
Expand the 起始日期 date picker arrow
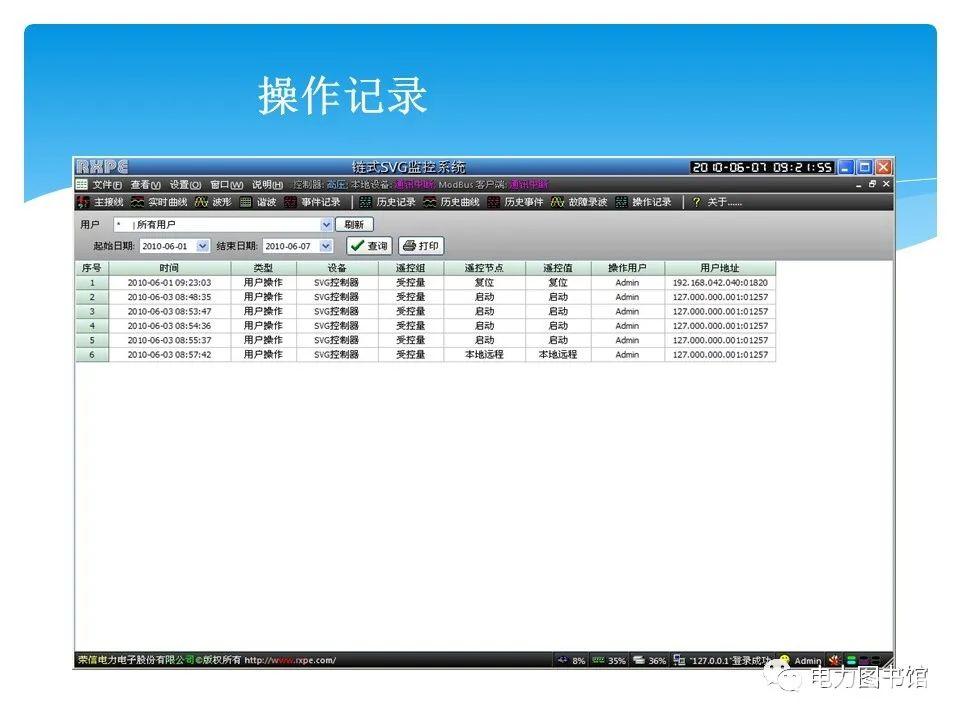(203, 246)
